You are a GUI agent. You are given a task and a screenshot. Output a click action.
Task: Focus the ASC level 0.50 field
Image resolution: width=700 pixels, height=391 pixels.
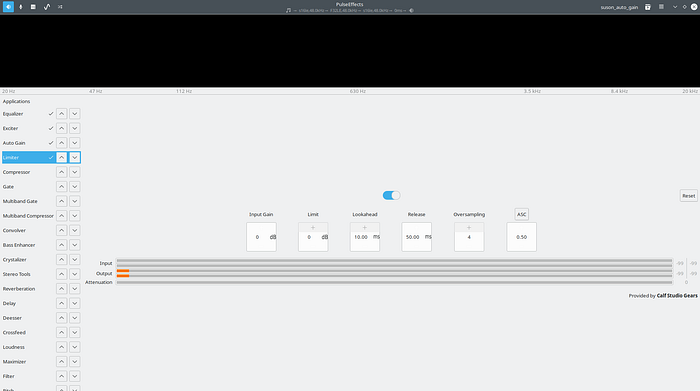click(521, 237)
